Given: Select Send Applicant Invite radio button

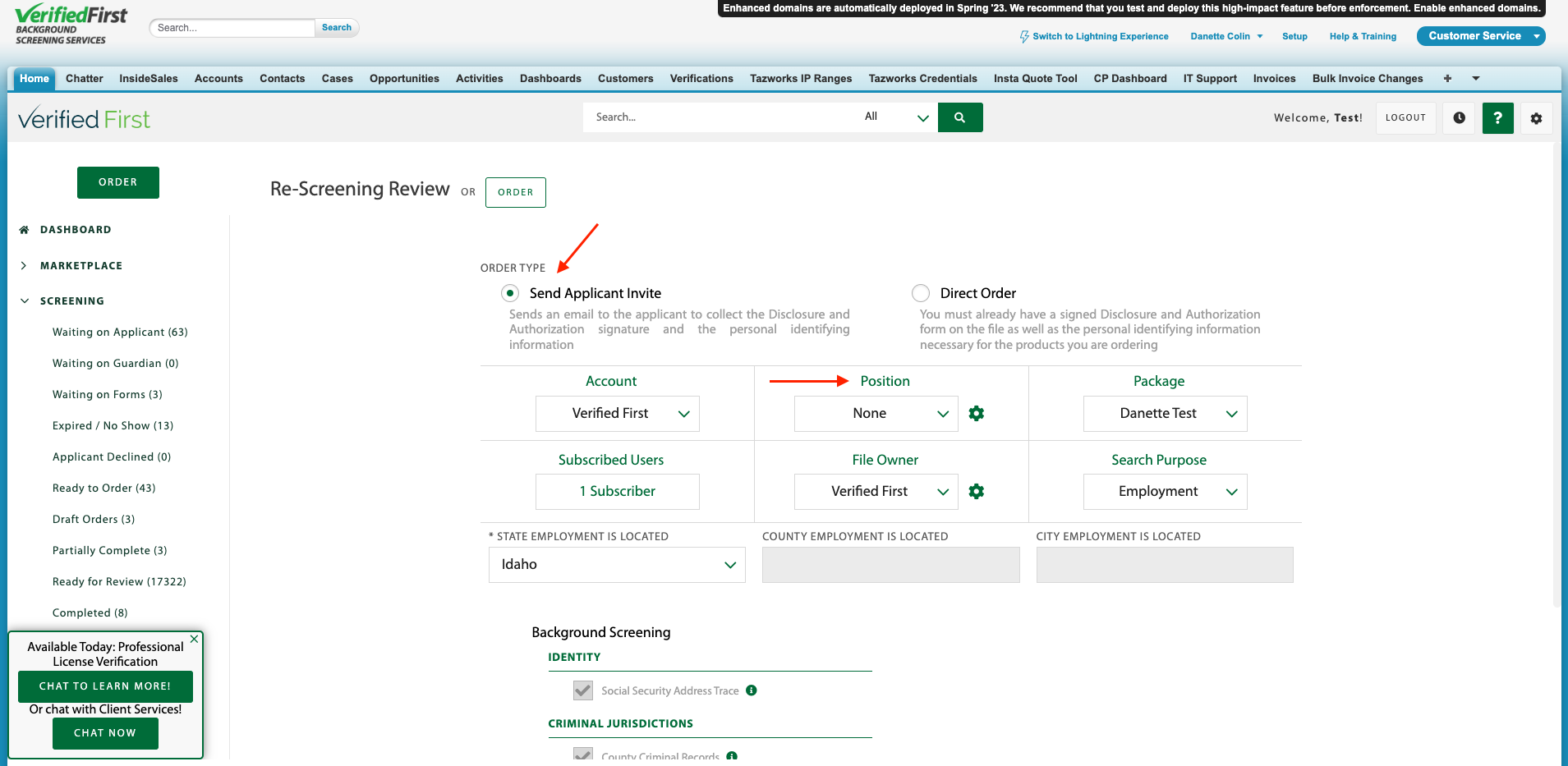Looking at the screenshot, I should click(510, 293).
